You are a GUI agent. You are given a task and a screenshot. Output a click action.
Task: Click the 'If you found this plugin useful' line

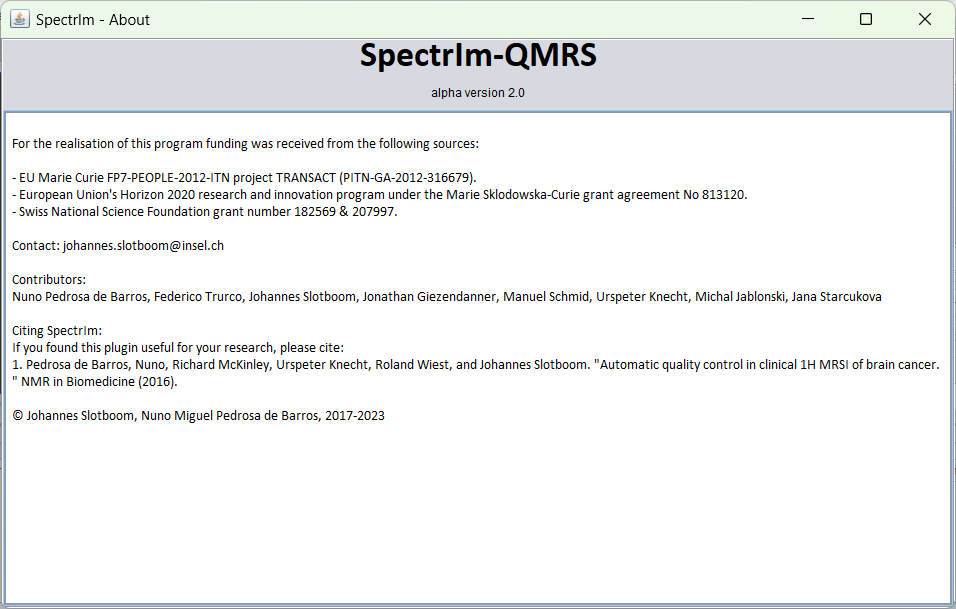click(177, 348)
